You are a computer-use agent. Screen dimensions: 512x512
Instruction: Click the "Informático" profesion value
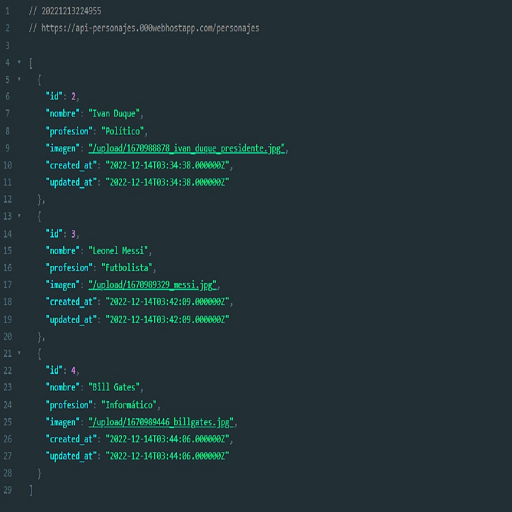point(129,405)
